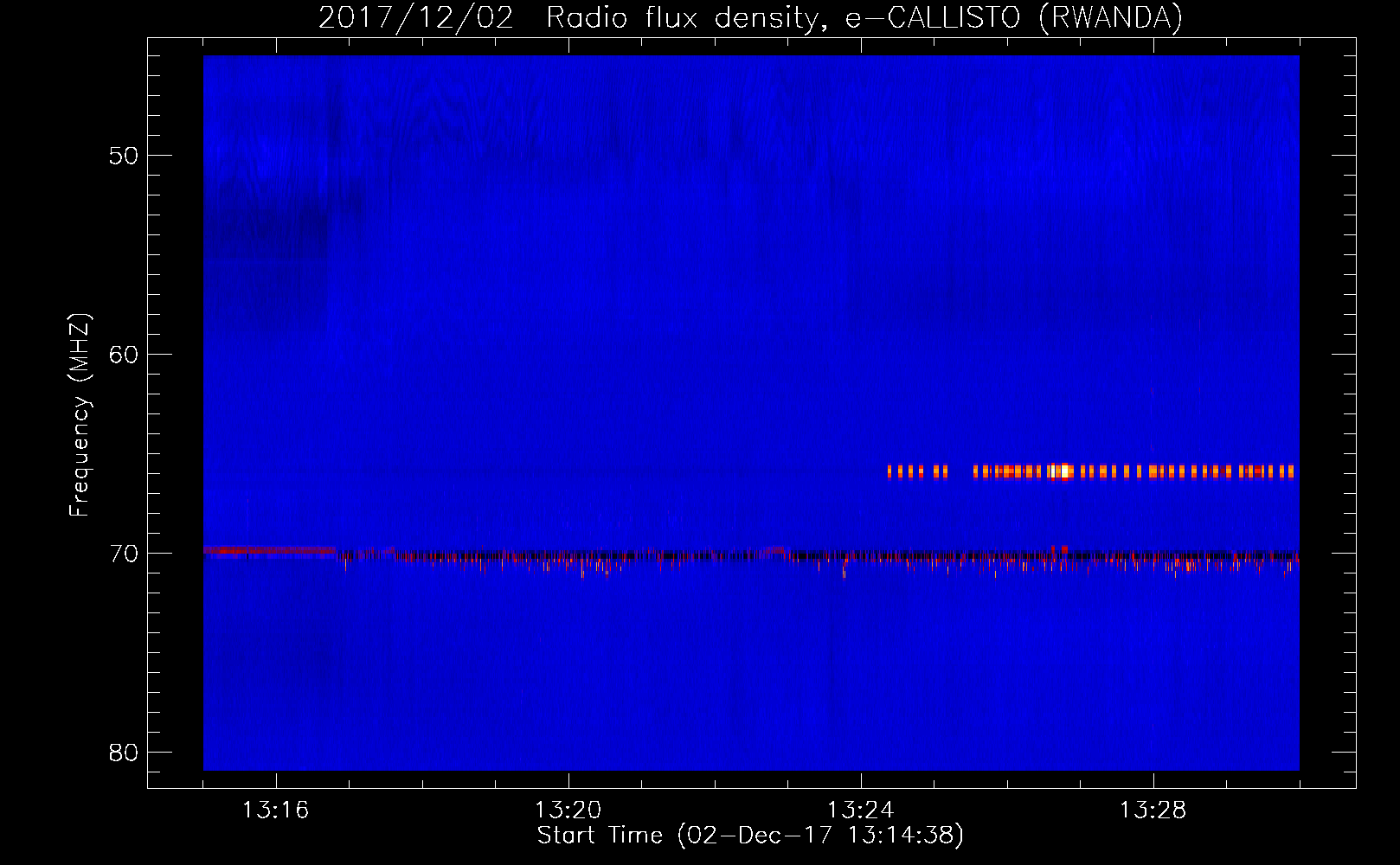Click the date "2017/12/02" in the title
Screen dimensions: 1400x865
[416, 18]
